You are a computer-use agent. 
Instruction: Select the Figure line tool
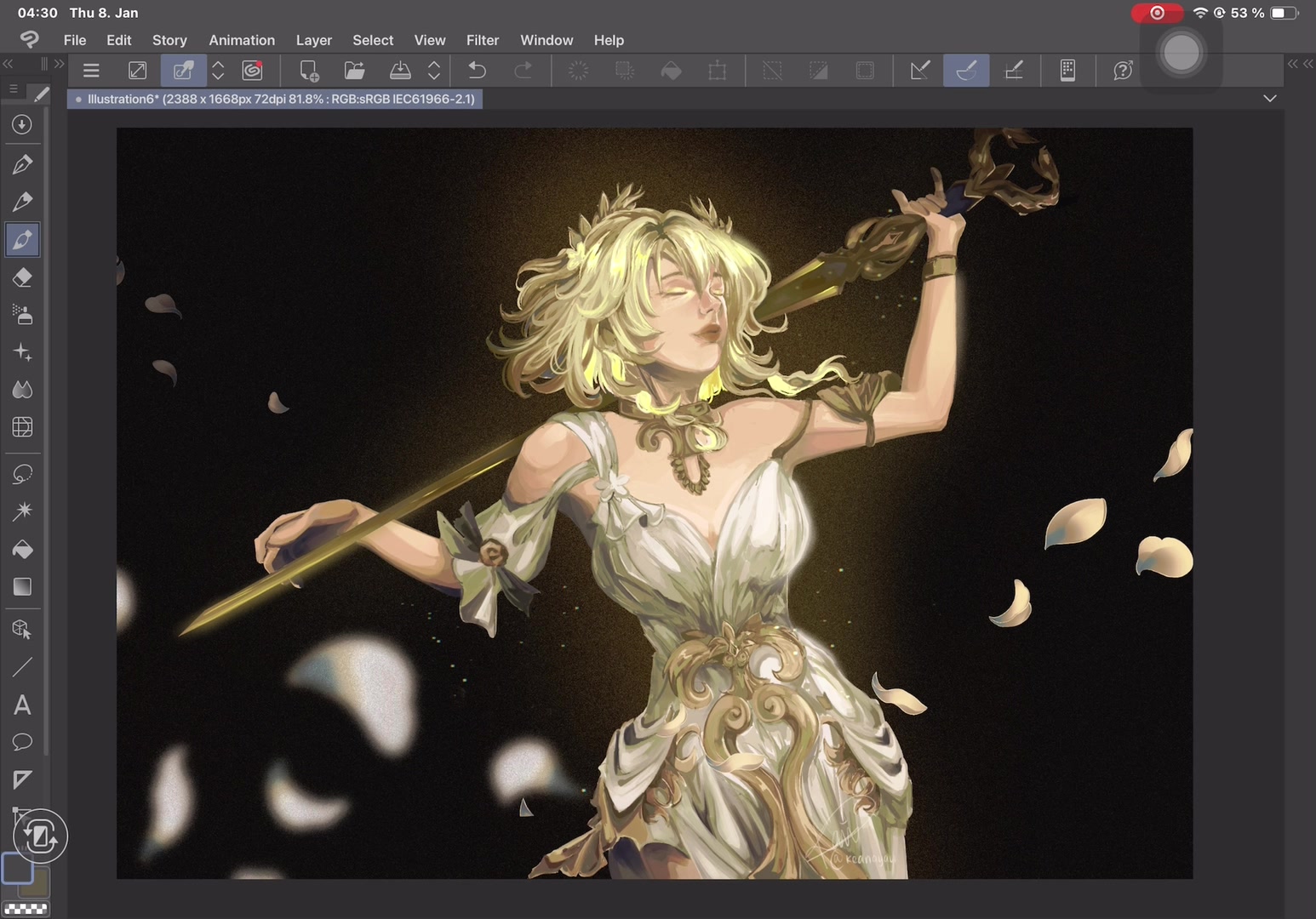point(22,668)
